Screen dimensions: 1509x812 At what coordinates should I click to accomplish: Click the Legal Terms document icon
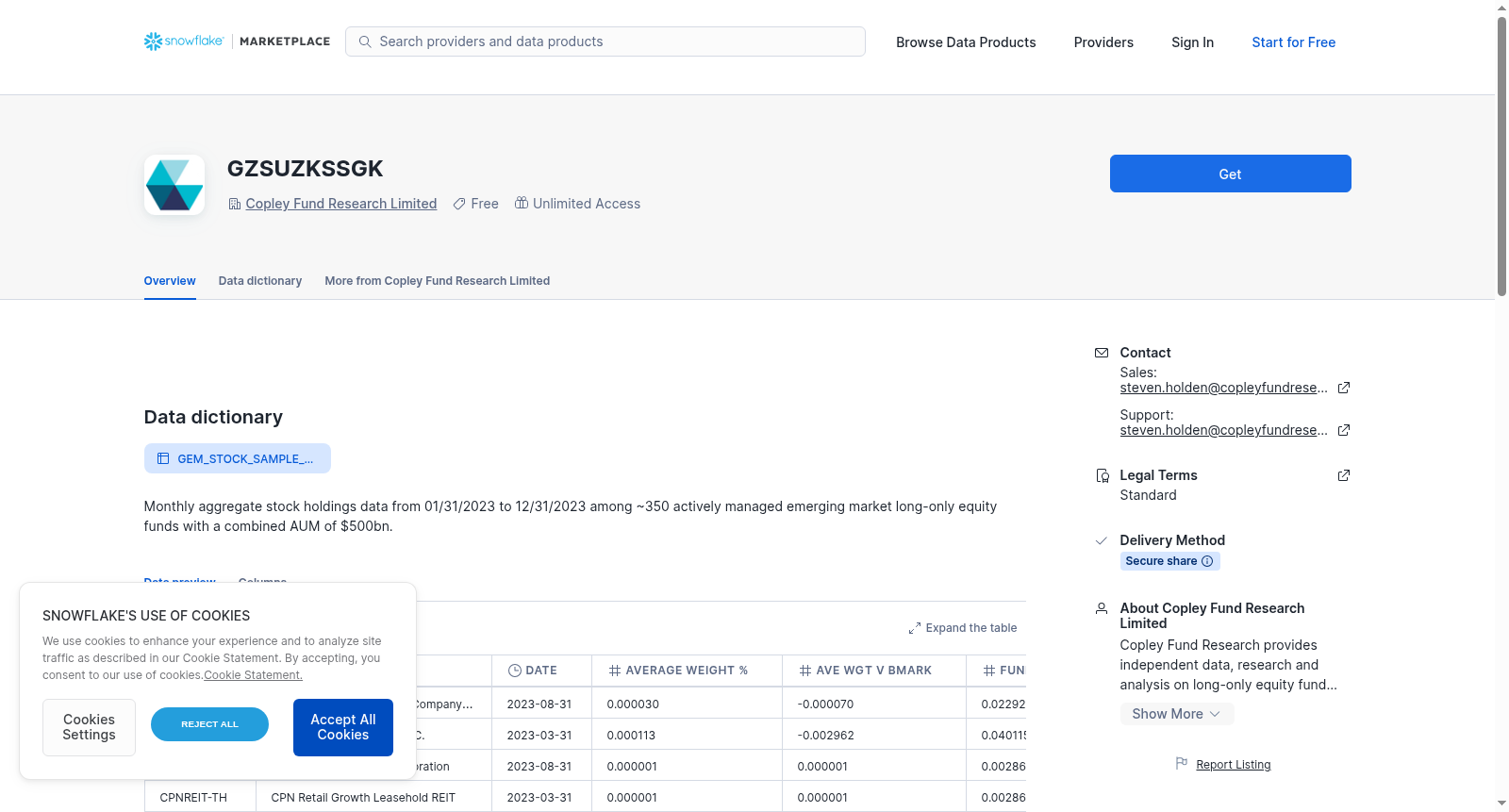click(x=1102, y=475)
